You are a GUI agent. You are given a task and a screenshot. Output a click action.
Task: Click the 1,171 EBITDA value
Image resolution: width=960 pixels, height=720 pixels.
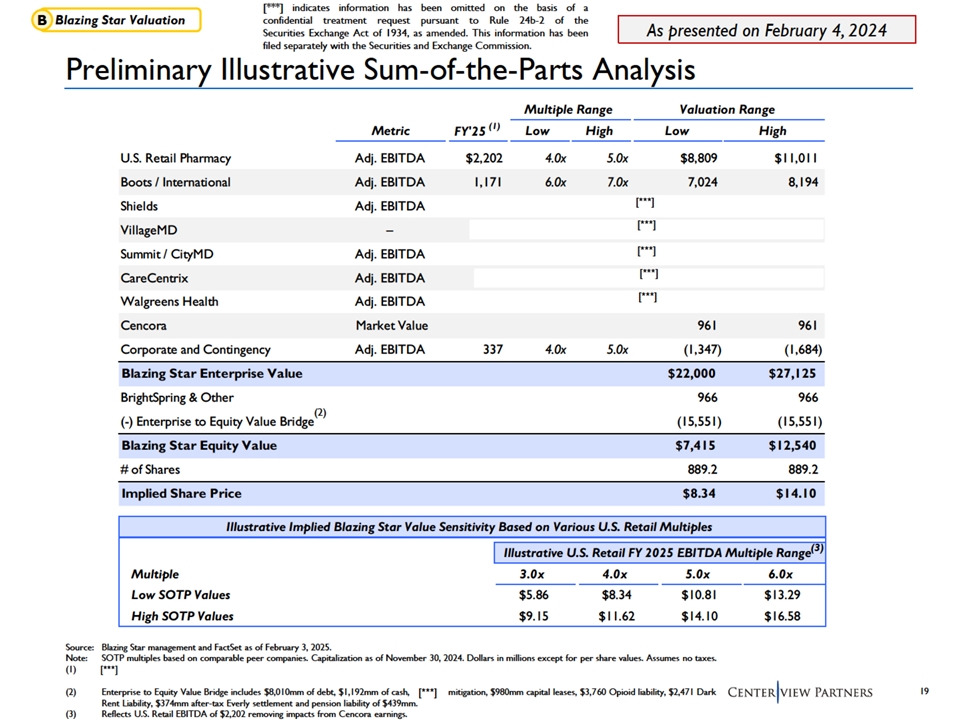pos(488,182)
